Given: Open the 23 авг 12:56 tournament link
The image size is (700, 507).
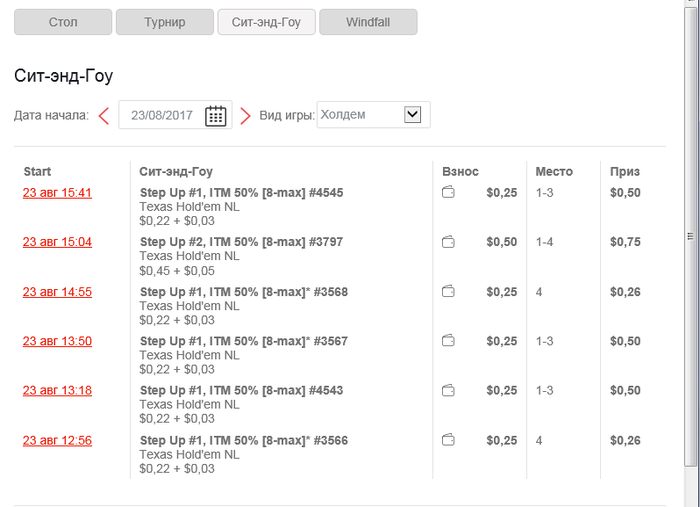Looking at the screenshot, I should (57, 440).
